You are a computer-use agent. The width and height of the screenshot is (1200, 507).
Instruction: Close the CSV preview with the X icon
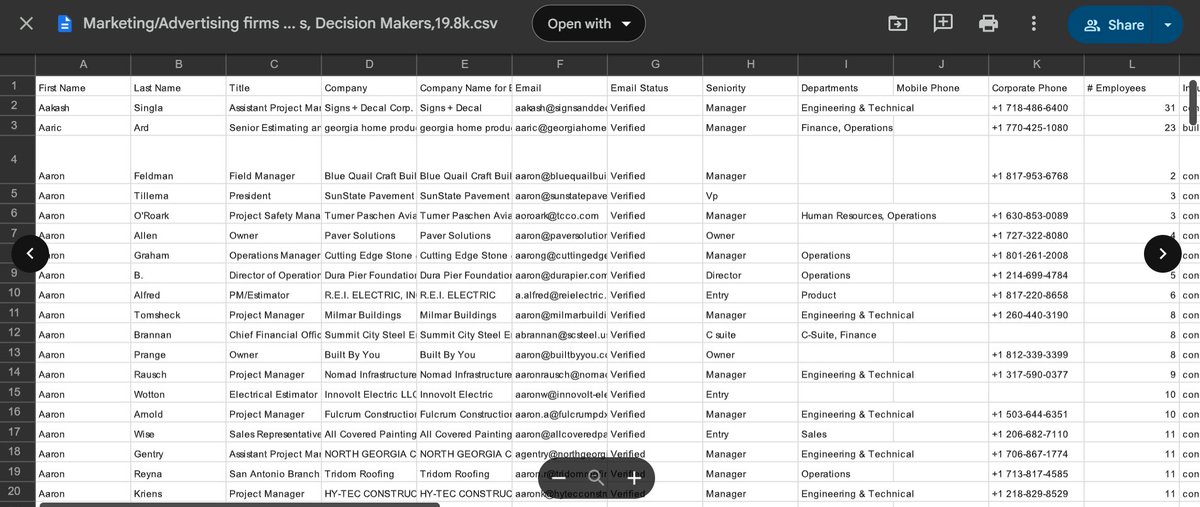pos(26,24)
